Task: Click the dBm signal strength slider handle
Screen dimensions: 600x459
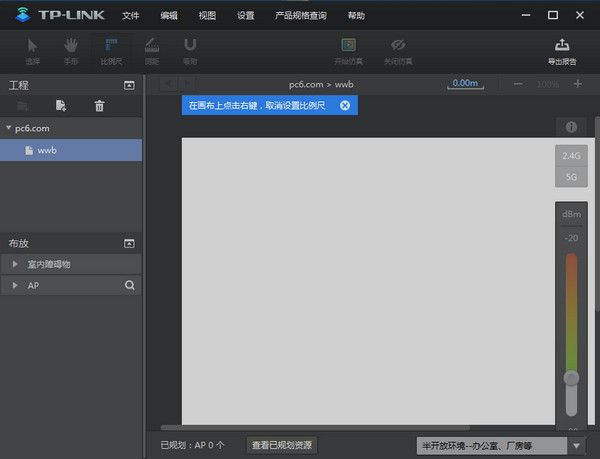Action: click(571, 378)
